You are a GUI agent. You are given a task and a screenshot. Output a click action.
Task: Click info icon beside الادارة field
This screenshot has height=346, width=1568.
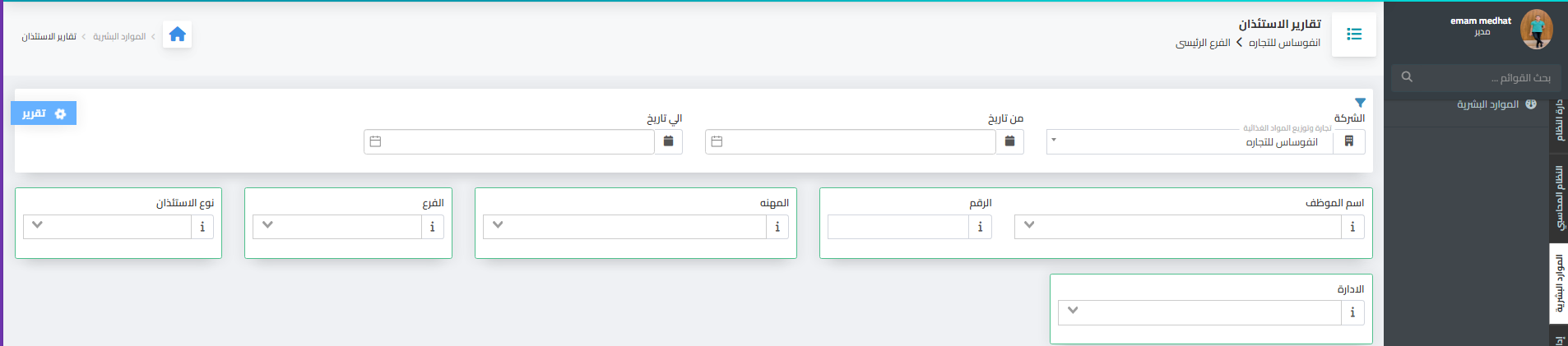click(x=1353, y=312)
